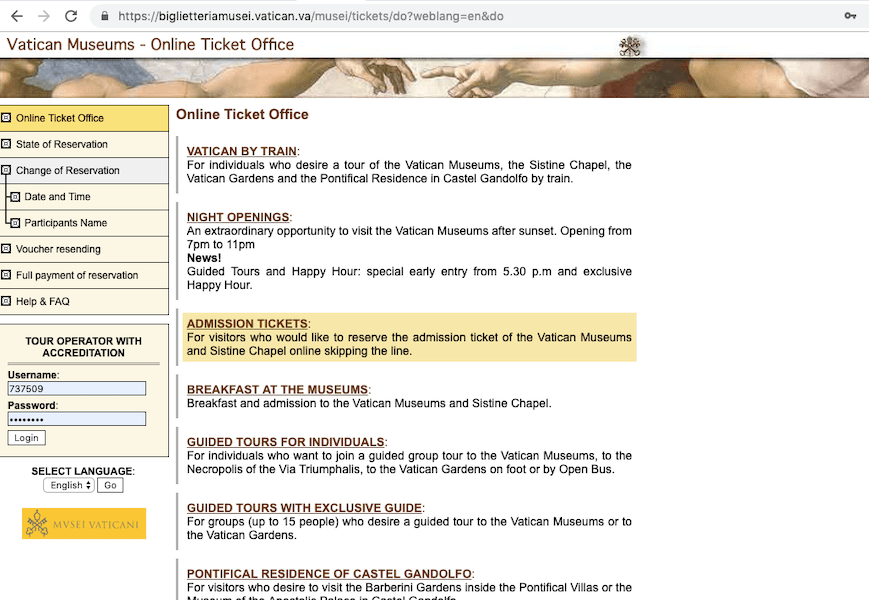Click the TOUR OPERATOR WITH ACCREDITATION heading
Image resolution: width=869 pixels, height=600 pixels.
click(x=84, y=347)
